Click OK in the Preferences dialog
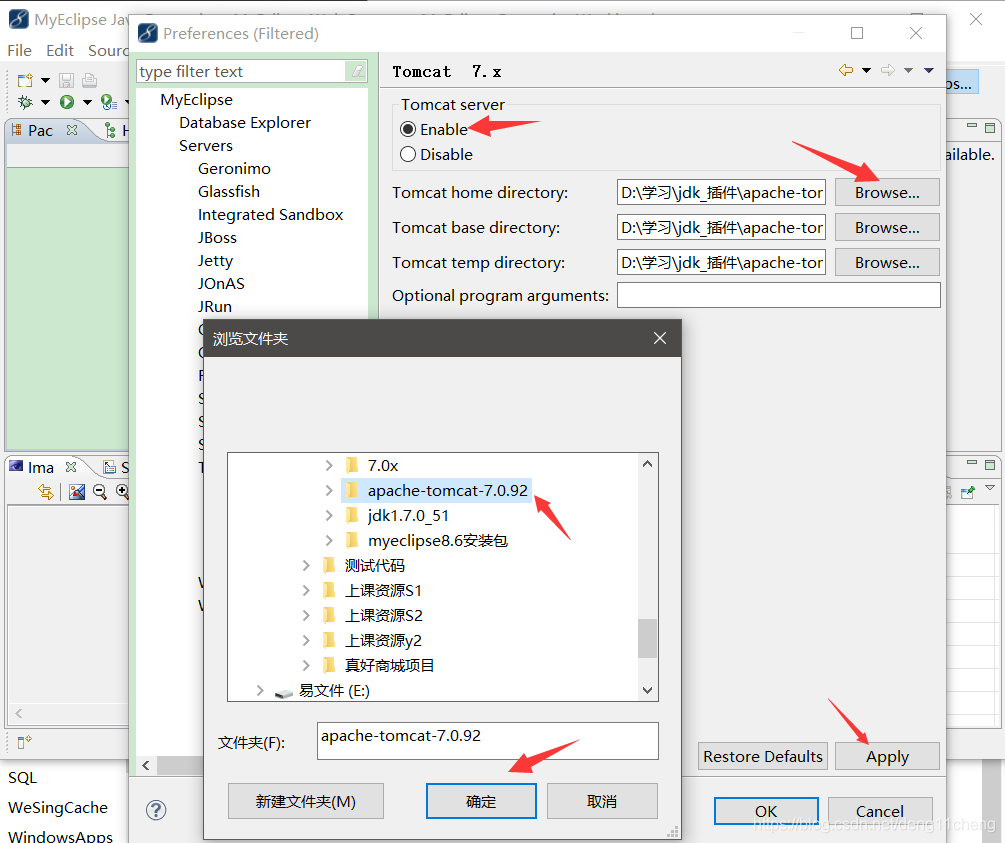 766,812
